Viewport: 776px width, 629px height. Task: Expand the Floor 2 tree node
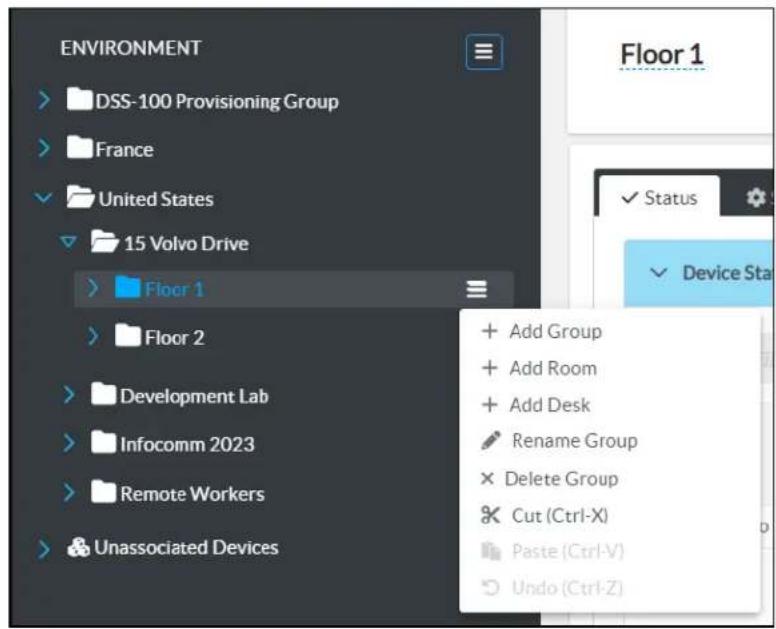click(x=93, y=337)
